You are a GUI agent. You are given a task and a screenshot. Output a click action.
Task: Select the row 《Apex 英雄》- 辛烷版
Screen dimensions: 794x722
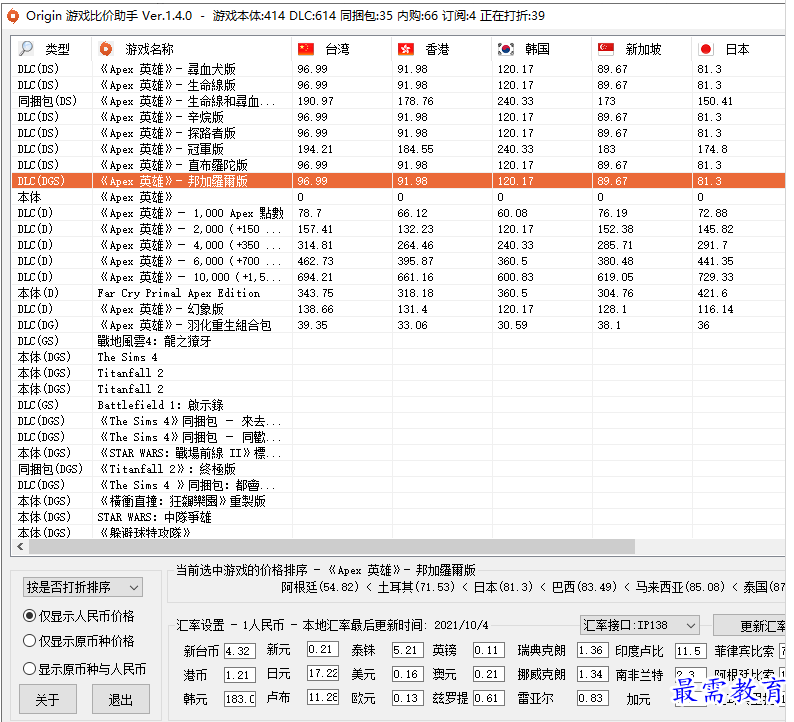click(399, 117)
